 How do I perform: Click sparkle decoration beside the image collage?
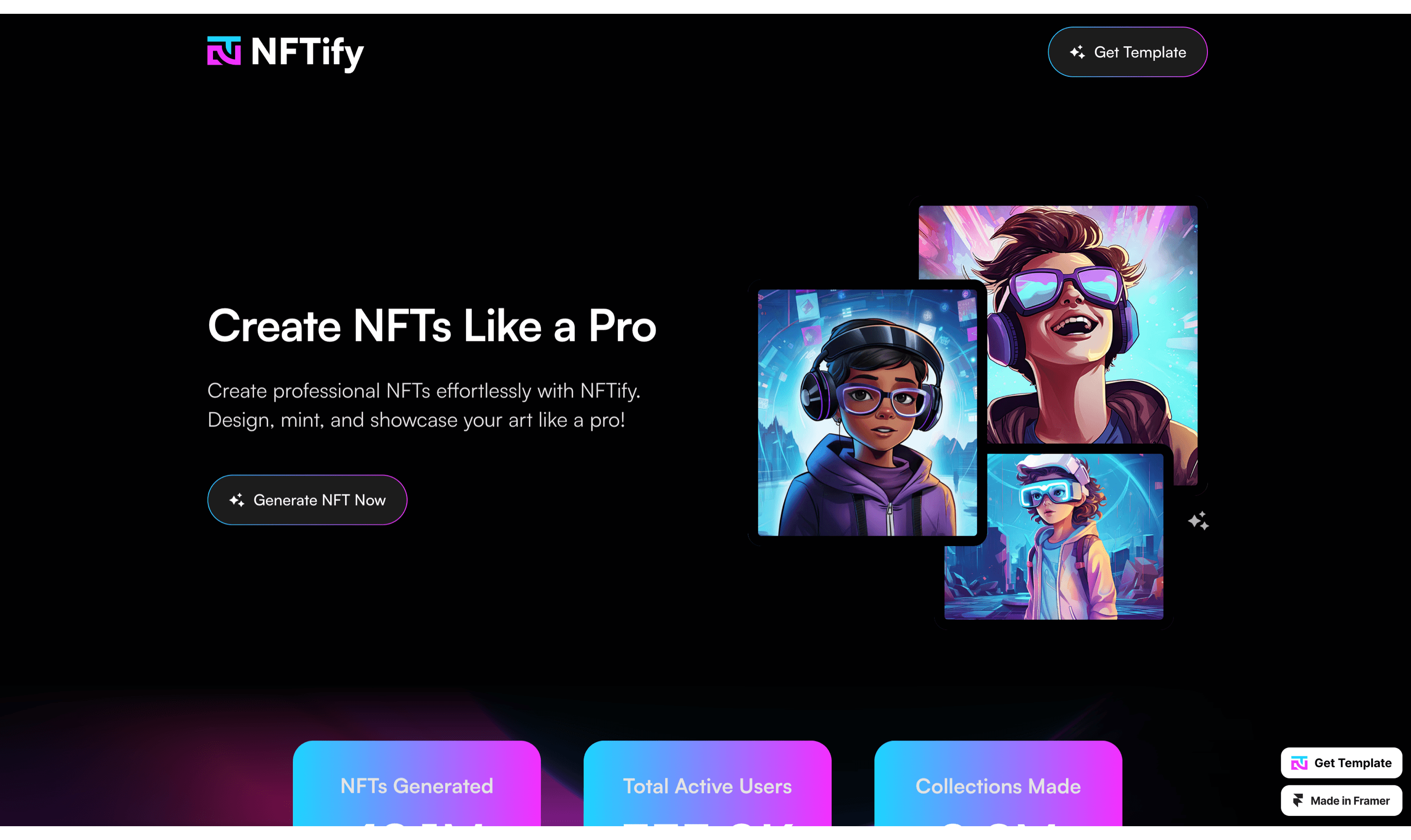pos(1198,521)
